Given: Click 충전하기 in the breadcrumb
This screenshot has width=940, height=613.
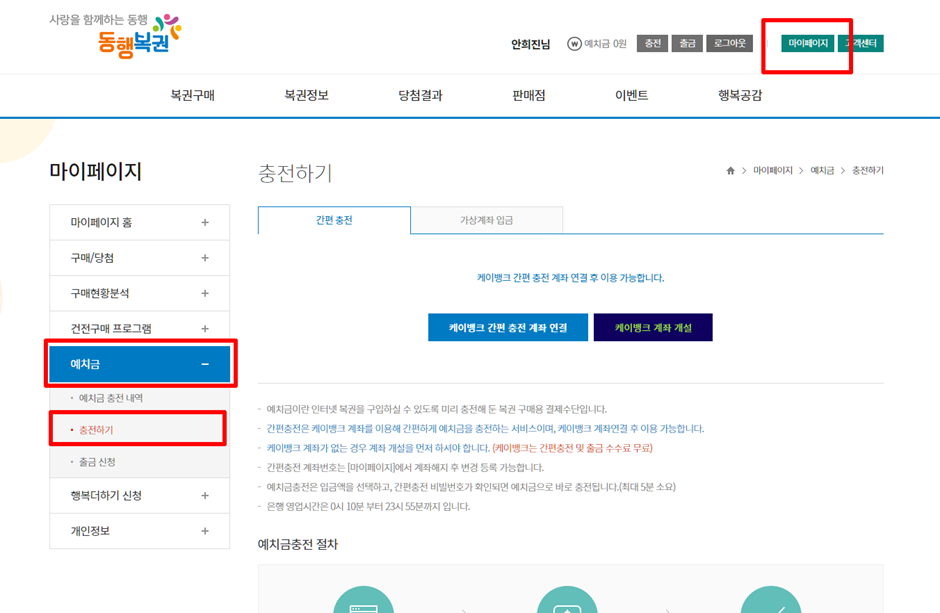Looking at the screenshot, I should click(x=867, y=171).
